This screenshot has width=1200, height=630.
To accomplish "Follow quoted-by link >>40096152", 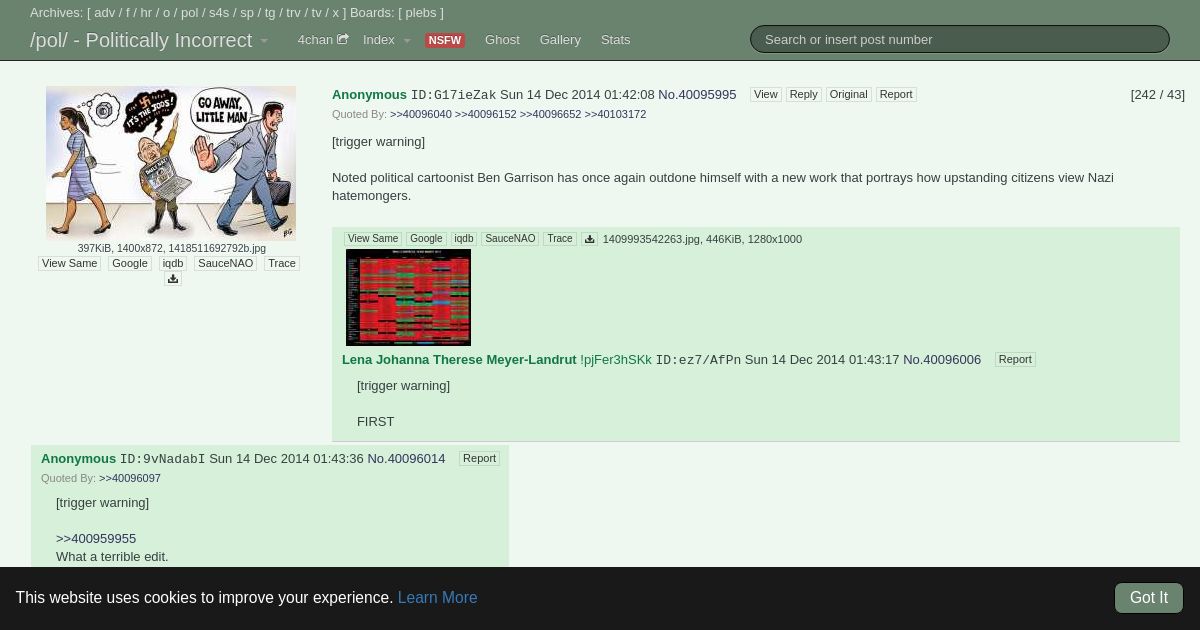I will point(486,114).
